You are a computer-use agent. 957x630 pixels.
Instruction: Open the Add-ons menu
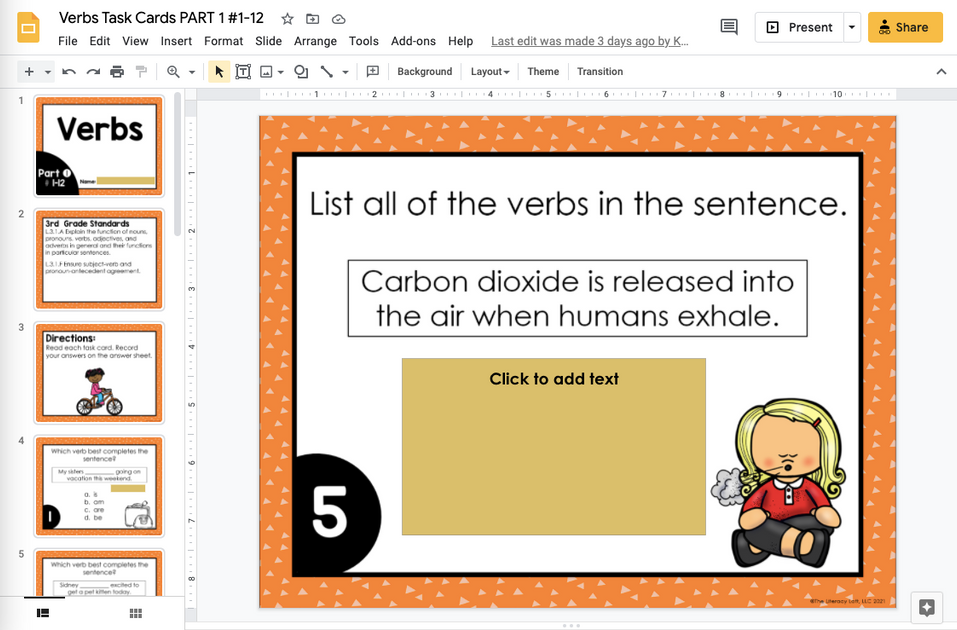coord(413,41)
